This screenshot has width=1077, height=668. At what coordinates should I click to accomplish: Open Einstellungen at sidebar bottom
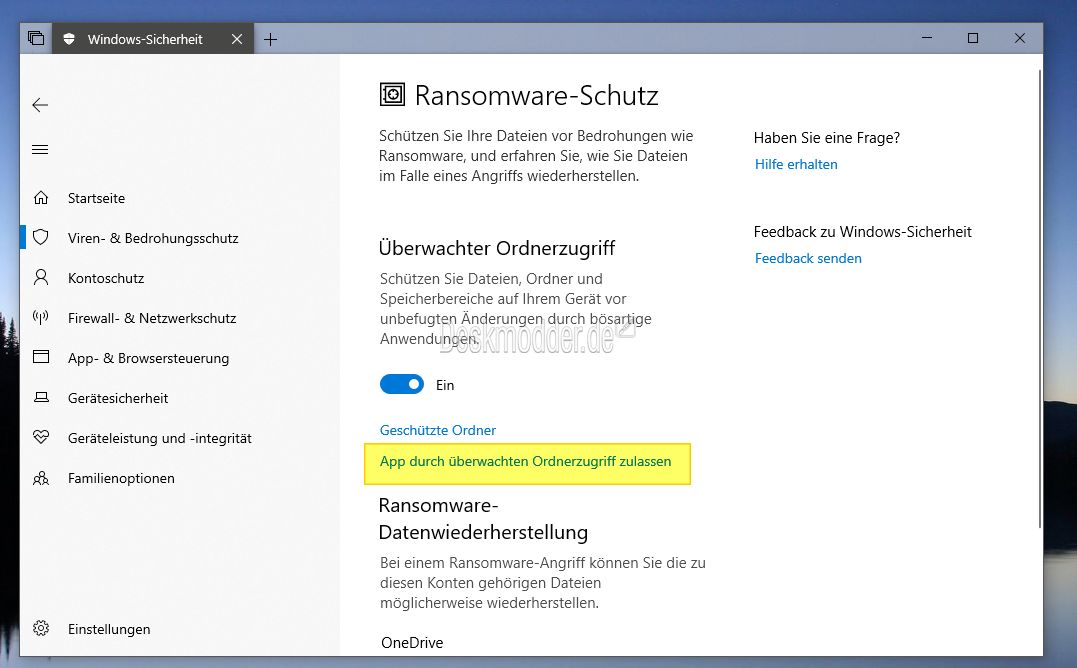pos(109,629)
